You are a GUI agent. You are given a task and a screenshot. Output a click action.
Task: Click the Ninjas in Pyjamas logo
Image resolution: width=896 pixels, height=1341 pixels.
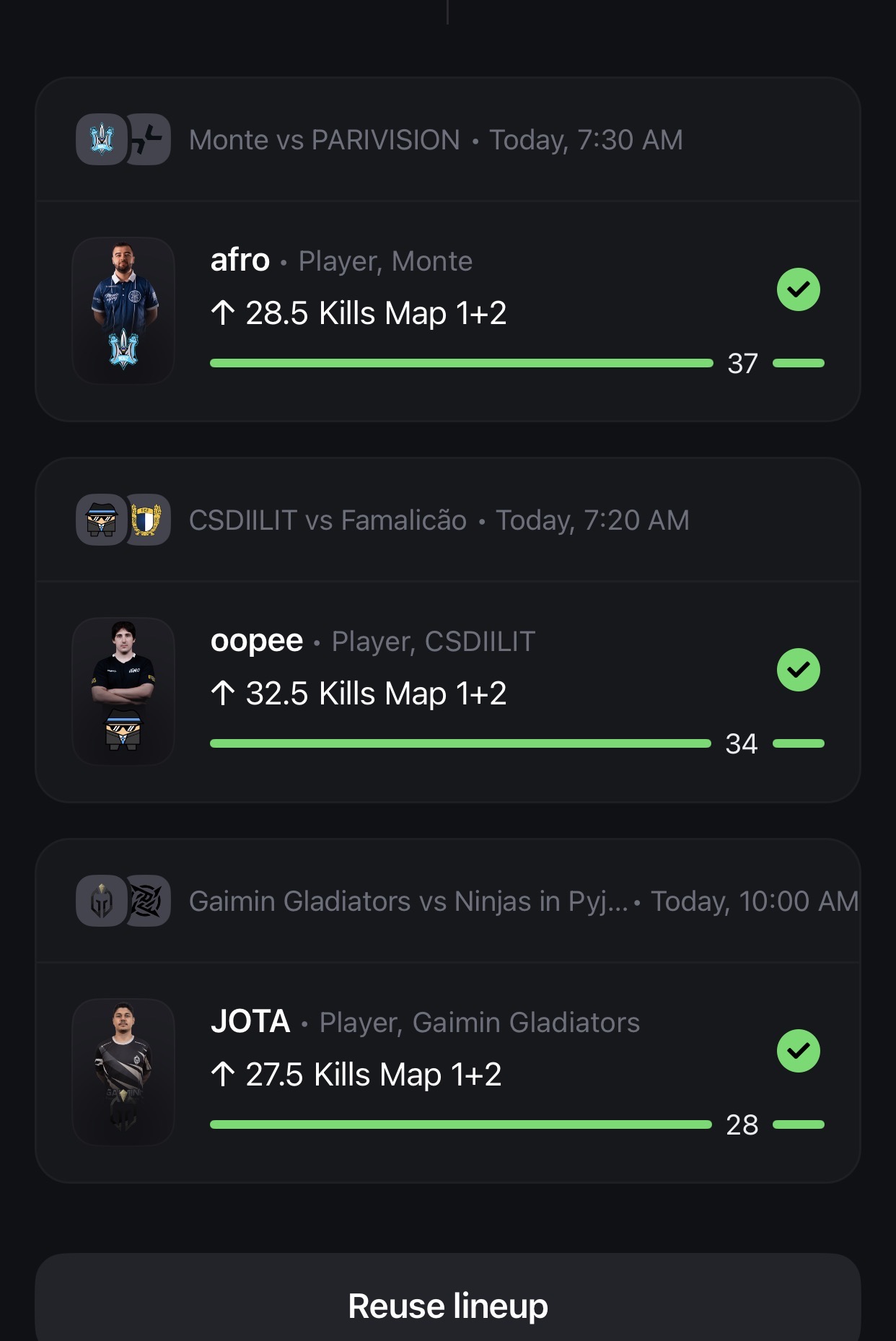pos(147,901)
